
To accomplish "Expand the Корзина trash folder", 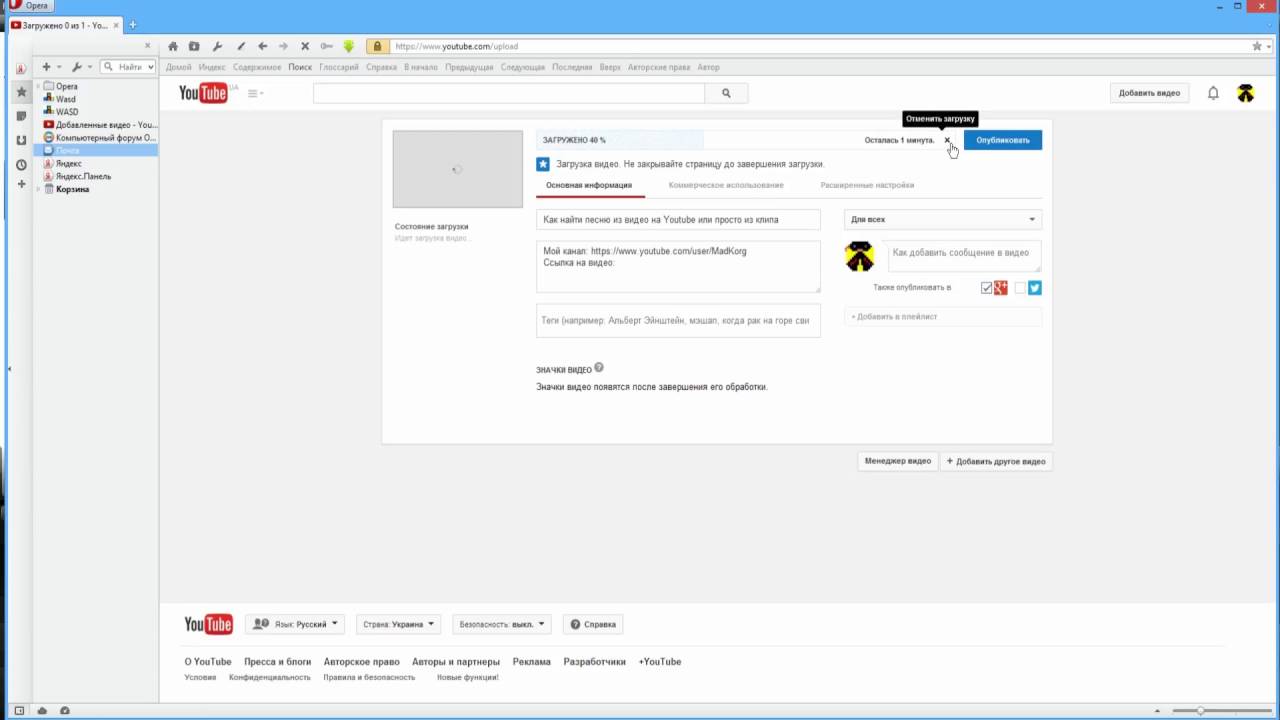I will coord(38,189).
